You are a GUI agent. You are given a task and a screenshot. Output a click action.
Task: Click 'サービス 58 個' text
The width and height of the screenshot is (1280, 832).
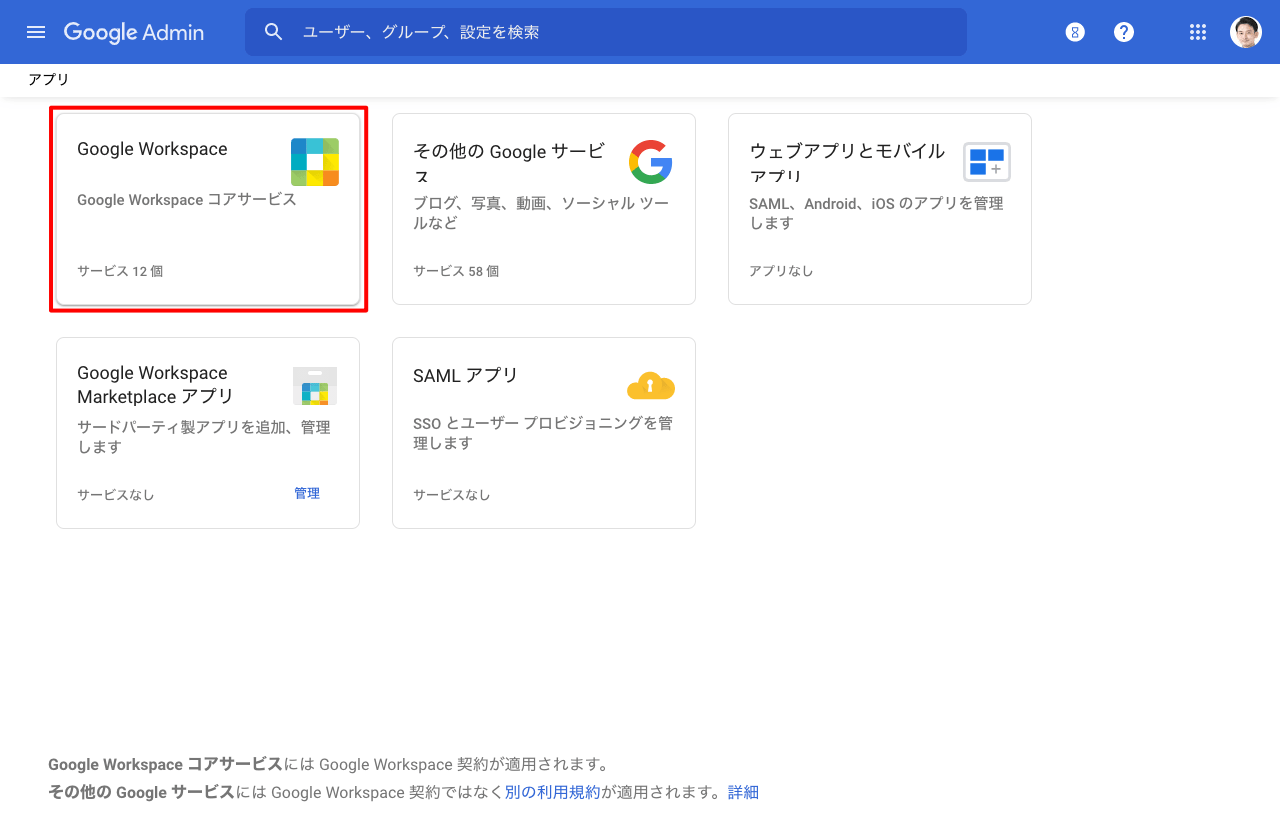(456, 271)
